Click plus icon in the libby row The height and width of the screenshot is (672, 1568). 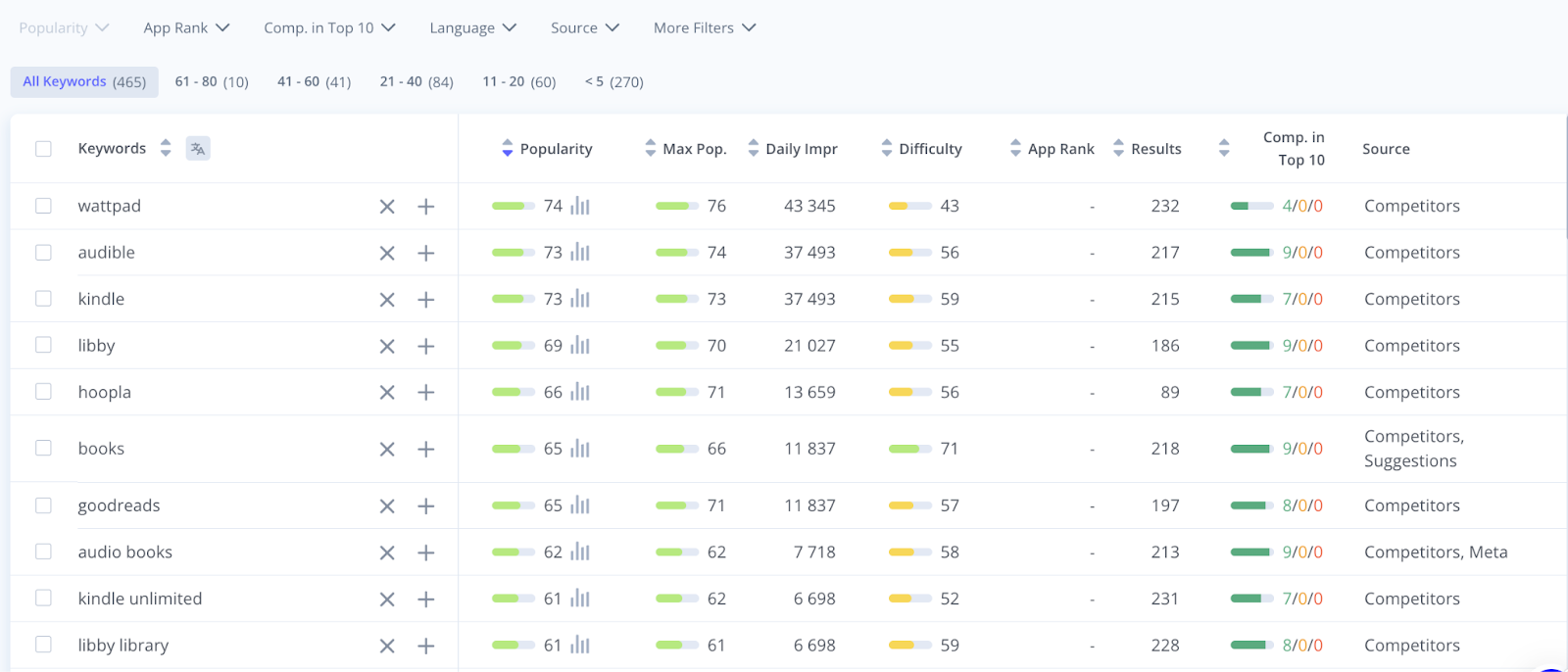[x=425, y=346]
